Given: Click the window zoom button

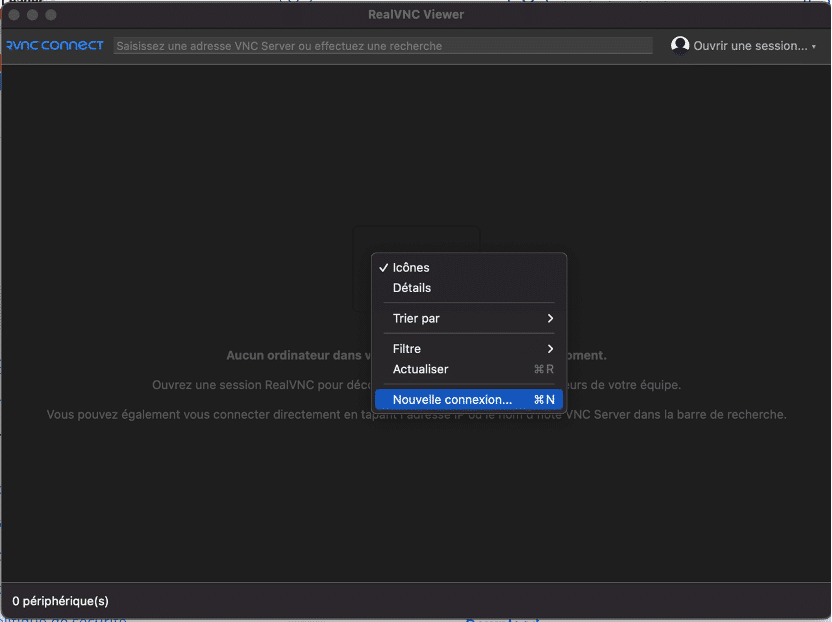Looking at the screenshot, I should pyautogui.click(x=51, y=15).
